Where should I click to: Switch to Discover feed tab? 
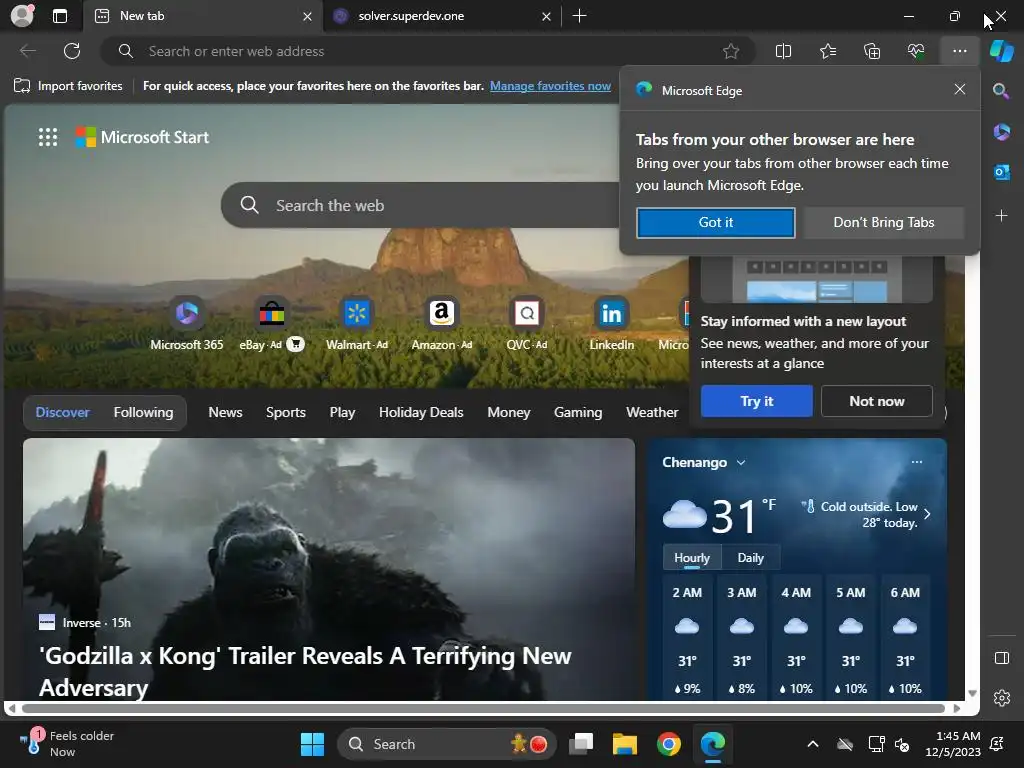(x=63, y=412)
